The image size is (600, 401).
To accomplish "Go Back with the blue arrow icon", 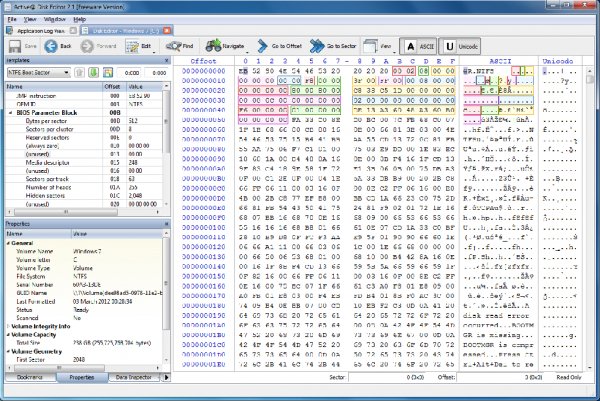I will coord(51,46).
